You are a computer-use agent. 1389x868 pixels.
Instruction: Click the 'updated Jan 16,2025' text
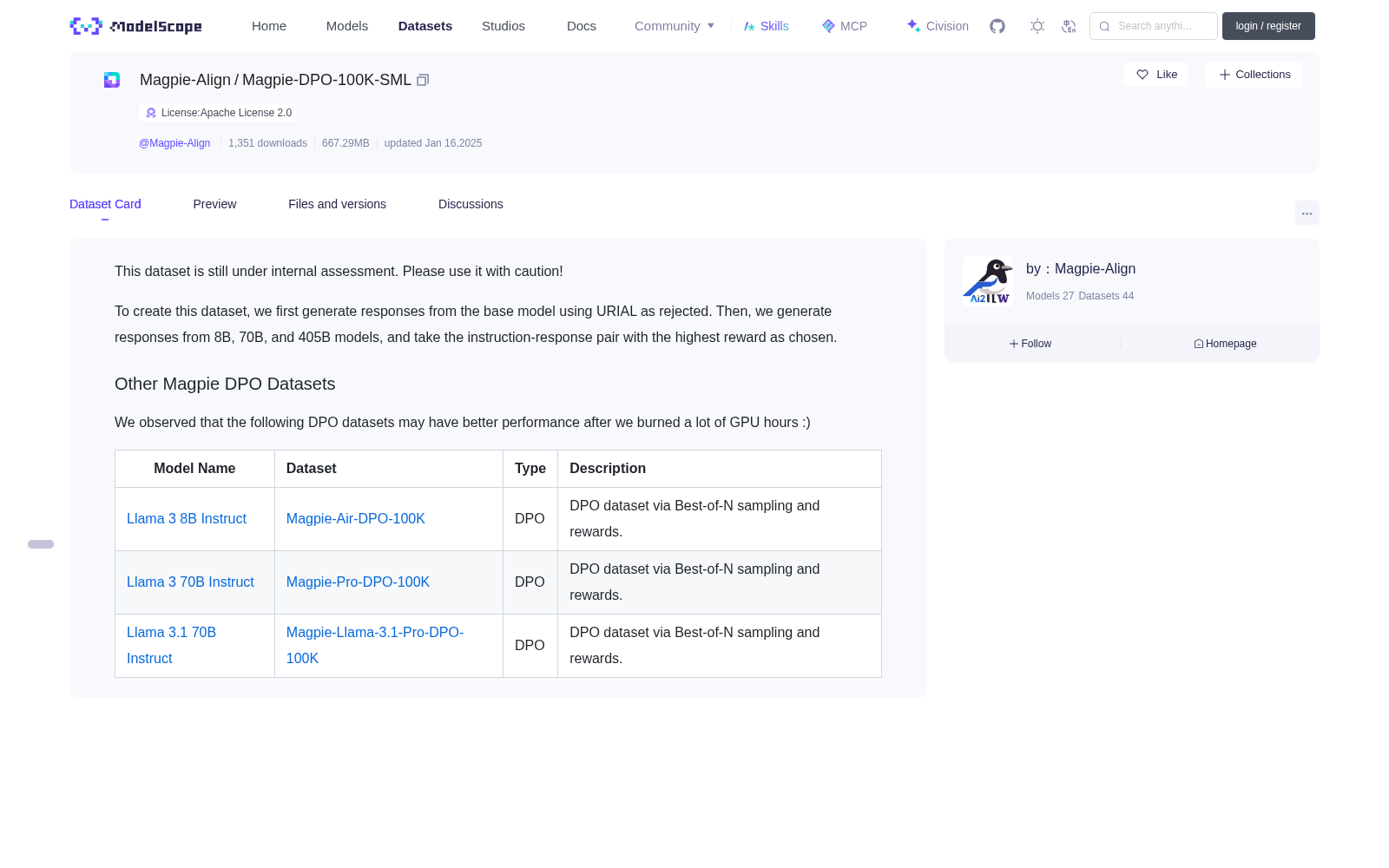[433, 143]
